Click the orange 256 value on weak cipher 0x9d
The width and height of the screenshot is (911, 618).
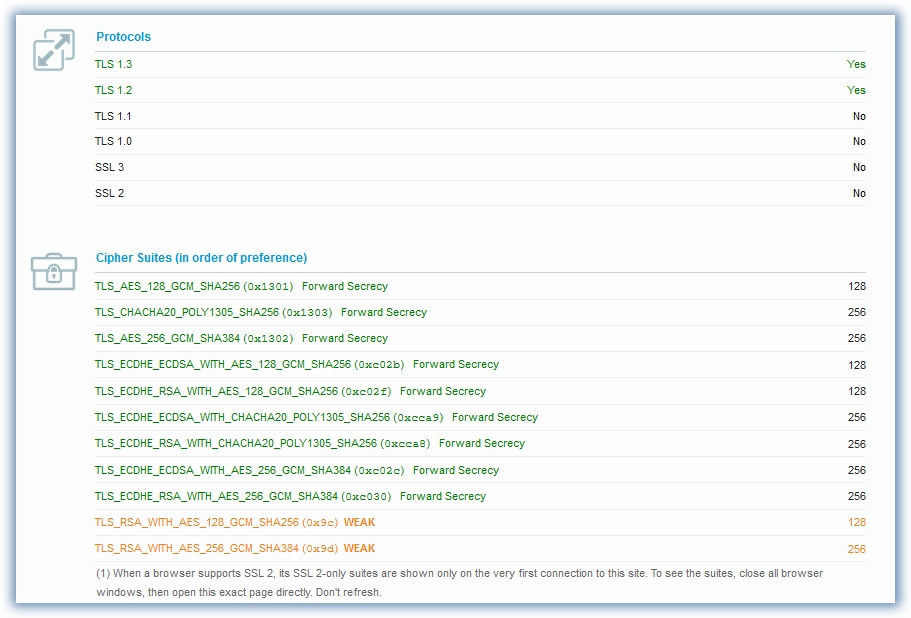coord(857,549)
